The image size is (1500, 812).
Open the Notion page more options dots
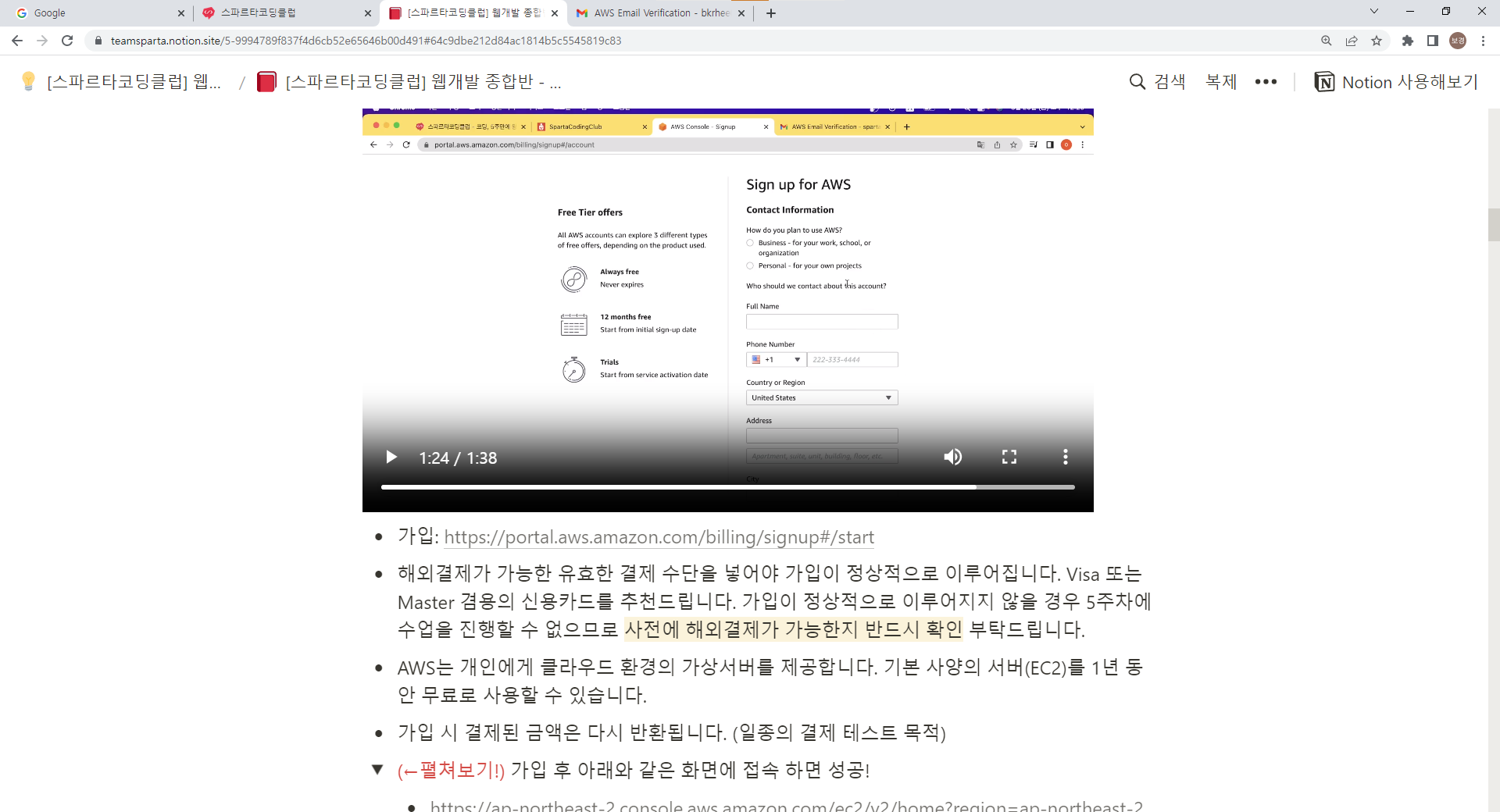(1266, 82)
